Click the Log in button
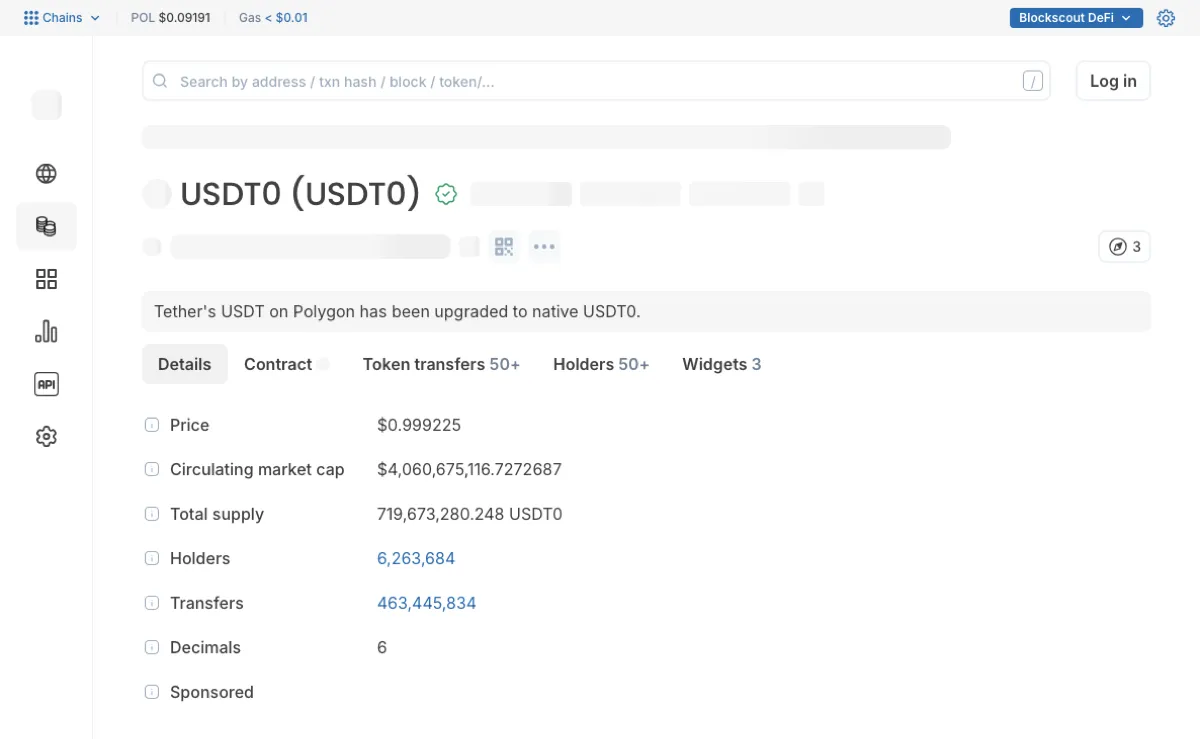 [x=1113, y=81]
